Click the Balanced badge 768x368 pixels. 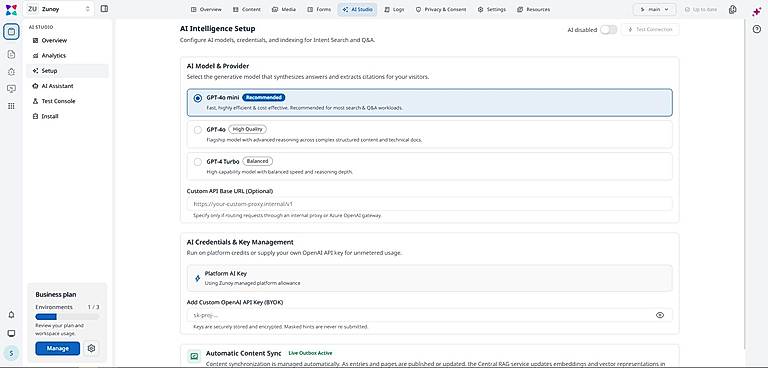click(258, 161)
